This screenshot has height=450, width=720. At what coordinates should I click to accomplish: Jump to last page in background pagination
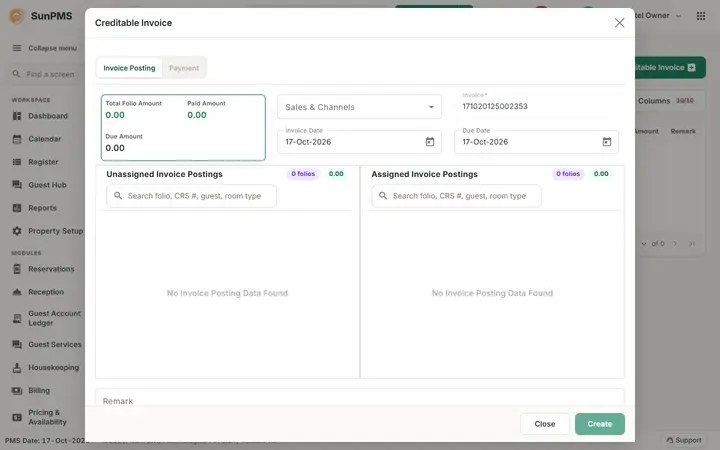692,243
